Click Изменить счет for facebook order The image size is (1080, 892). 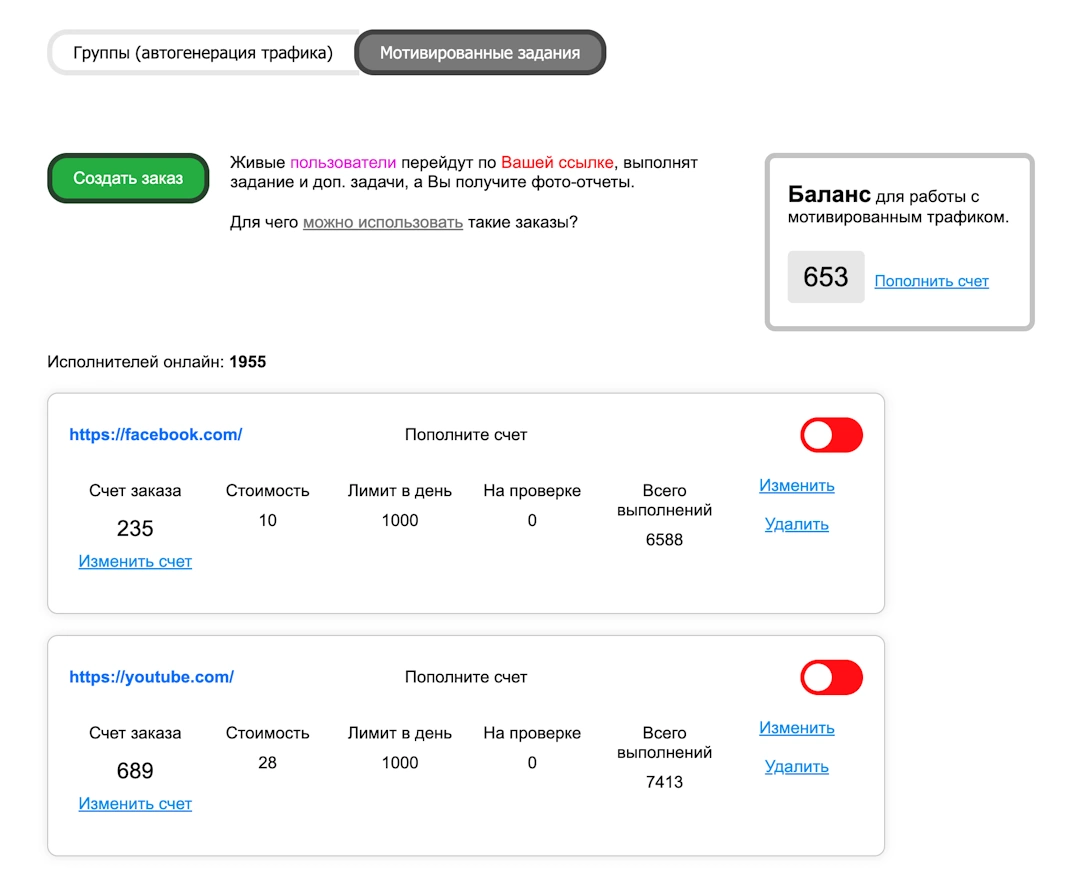point(135,562)
